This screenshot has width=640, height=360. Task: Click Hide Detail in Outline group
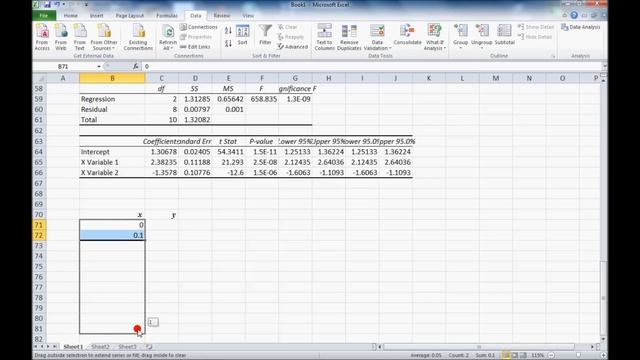[x=535, y=37]
